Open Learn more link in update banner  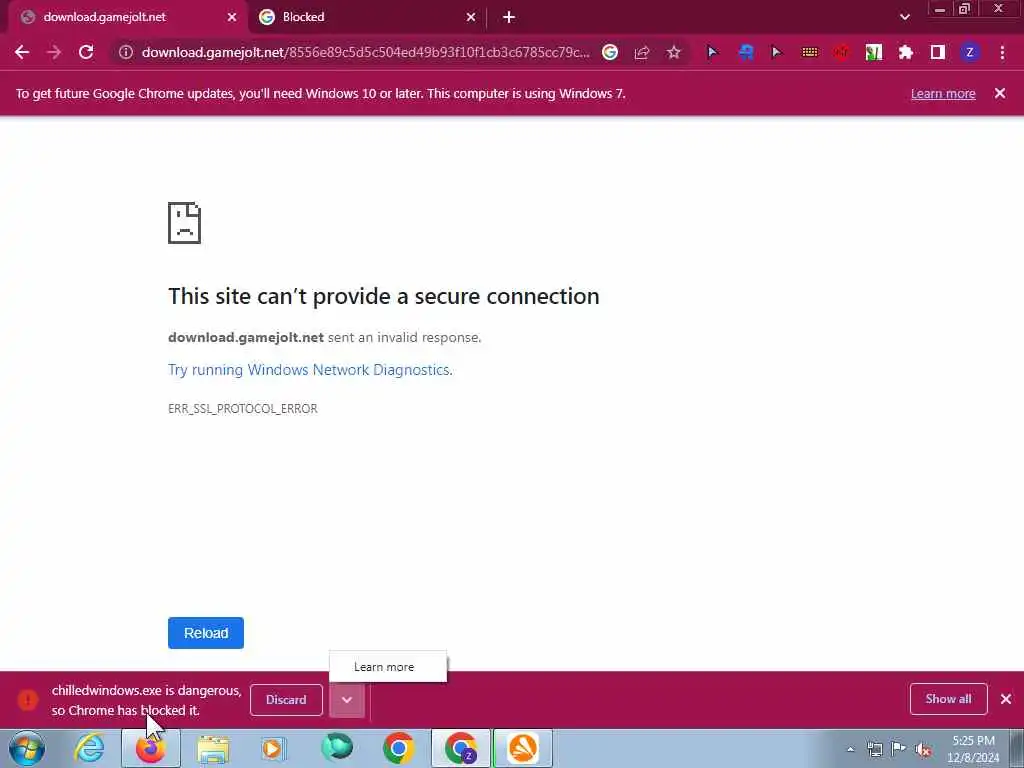pyautogui.click(x=943, y=93)
